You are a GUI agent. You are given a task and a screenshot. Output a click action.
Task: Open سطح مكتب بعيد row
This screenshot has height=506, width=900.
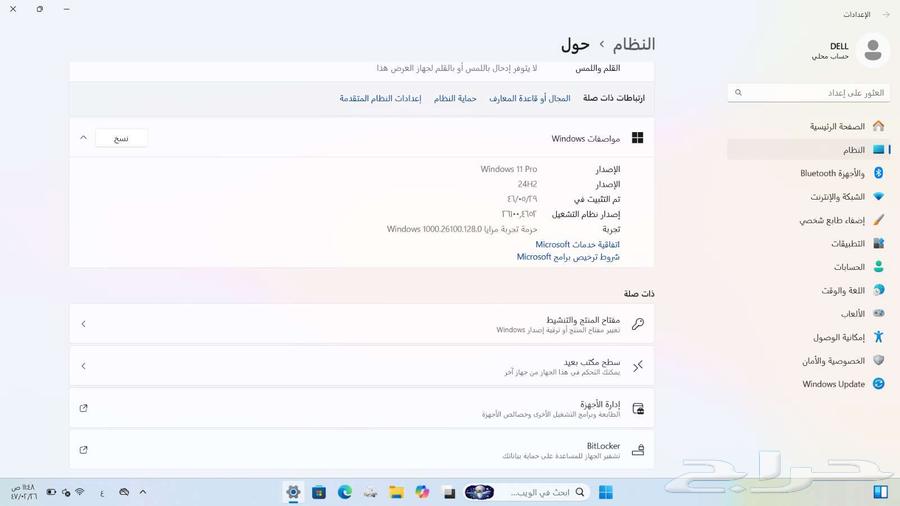362,366
